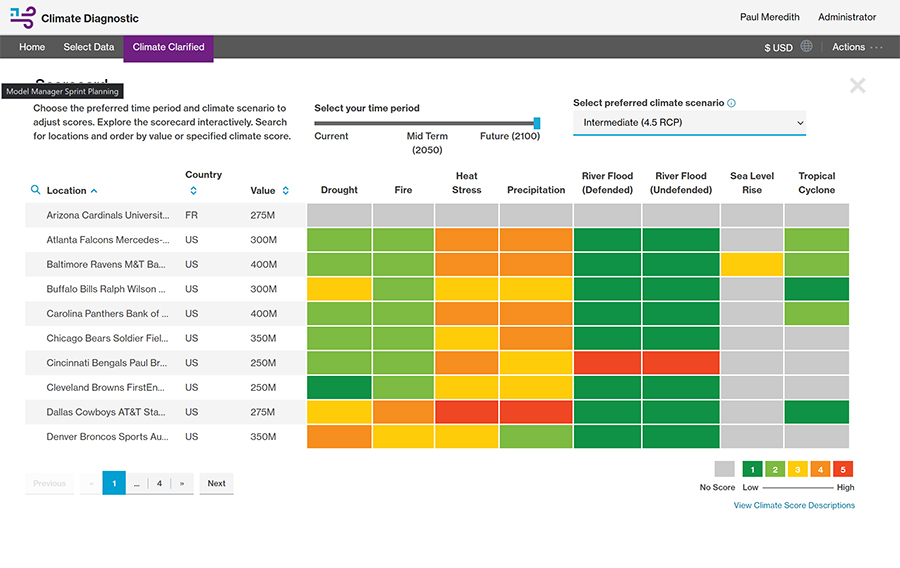Switch to the Select Data tab

89,47
